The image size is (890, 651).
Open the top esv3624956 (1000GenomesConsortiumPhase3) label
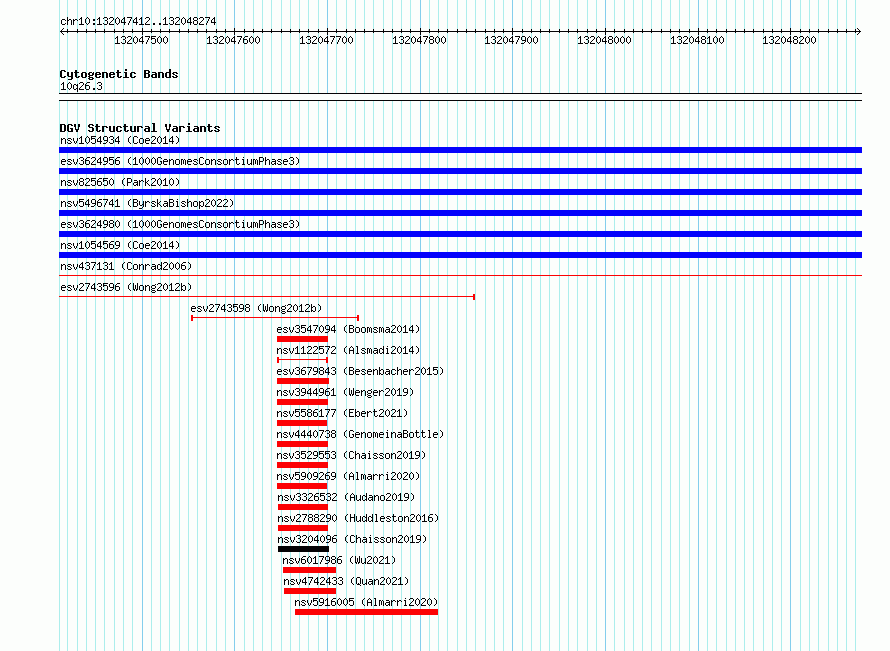click(x=180, y=161)
